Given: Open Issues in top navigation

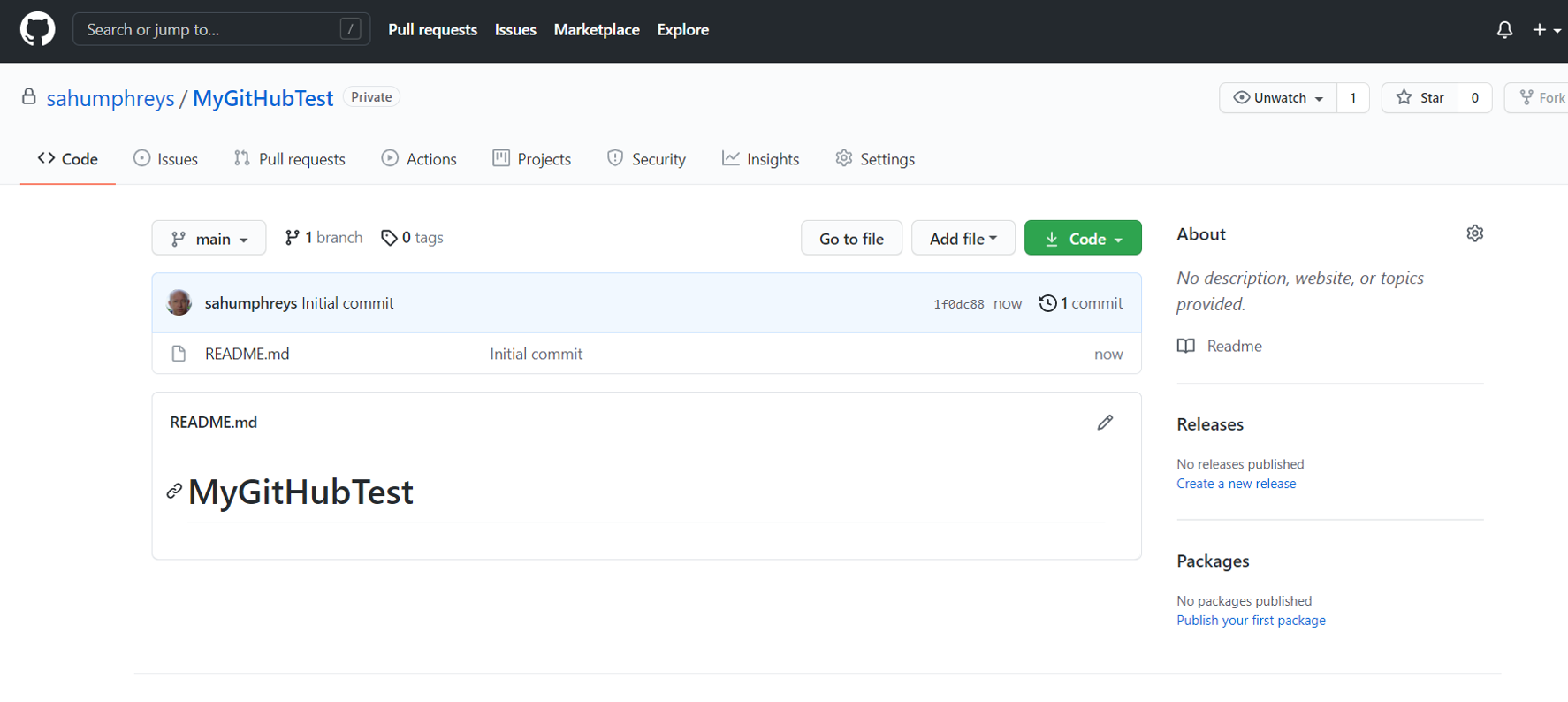Looking at the screenshot, I should [x=515, y=29].
